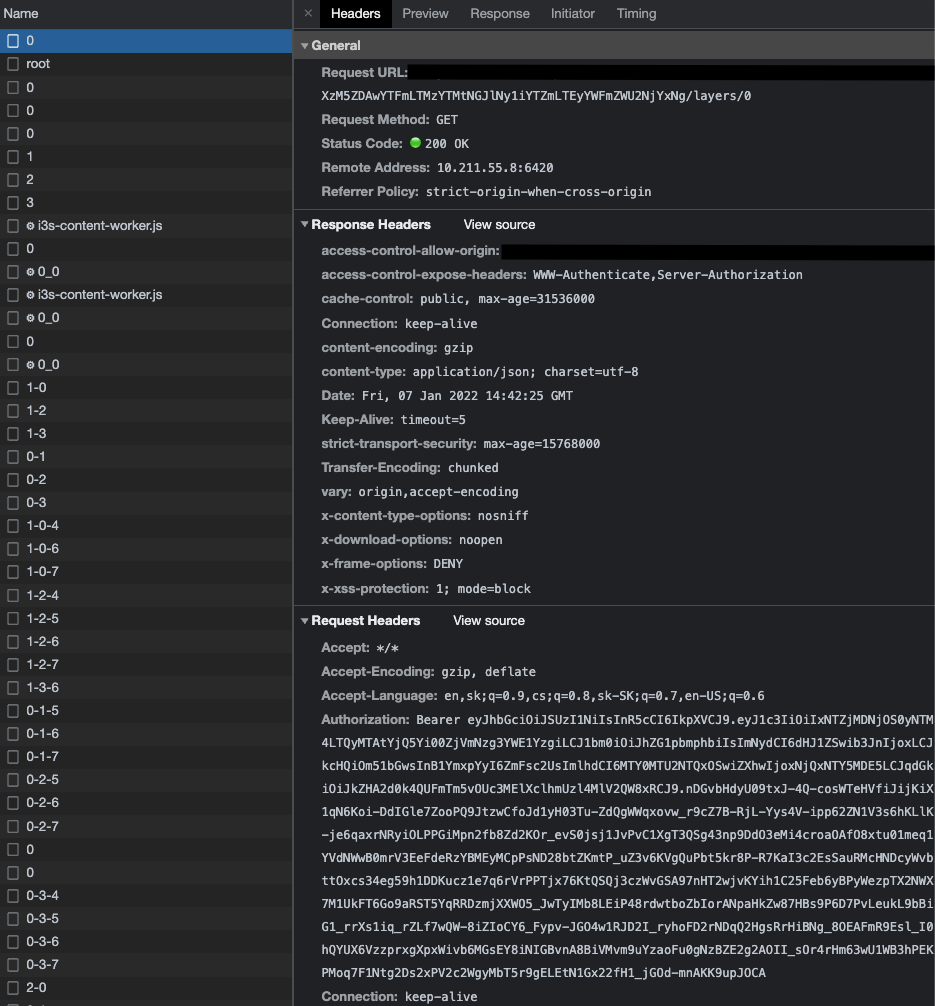The width and height of the screenshot is (935, 1006).
Task: Click the Accept-Language header value
Action: coord(604,696)
